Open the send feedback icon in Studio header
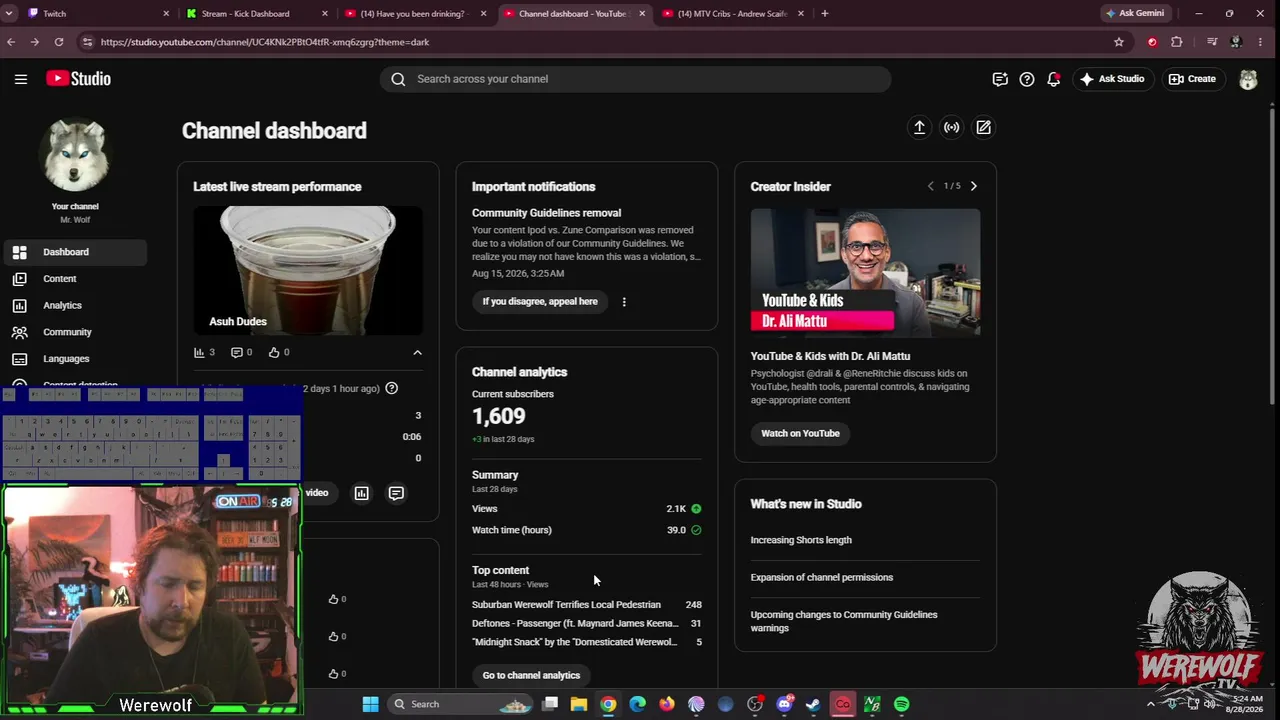Screen dimensions: 1280x720 (x=1000, y=79)
